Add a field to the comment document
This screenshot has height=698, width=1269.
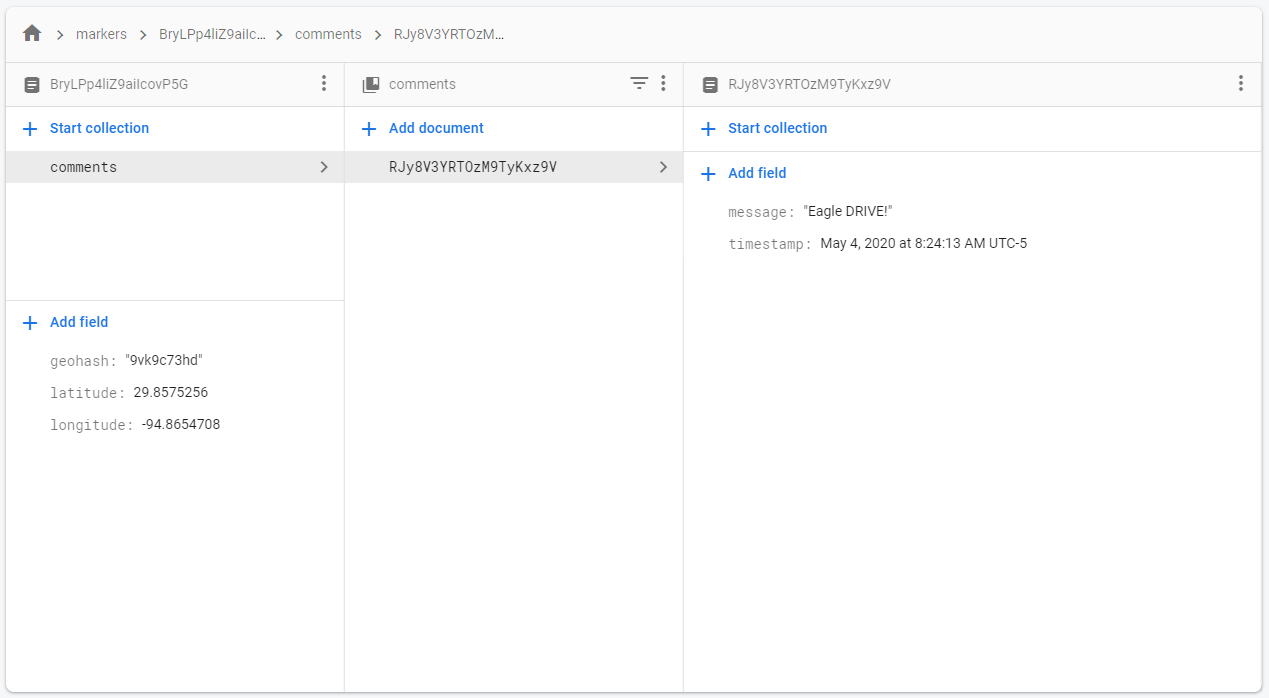tap(757, 173)
